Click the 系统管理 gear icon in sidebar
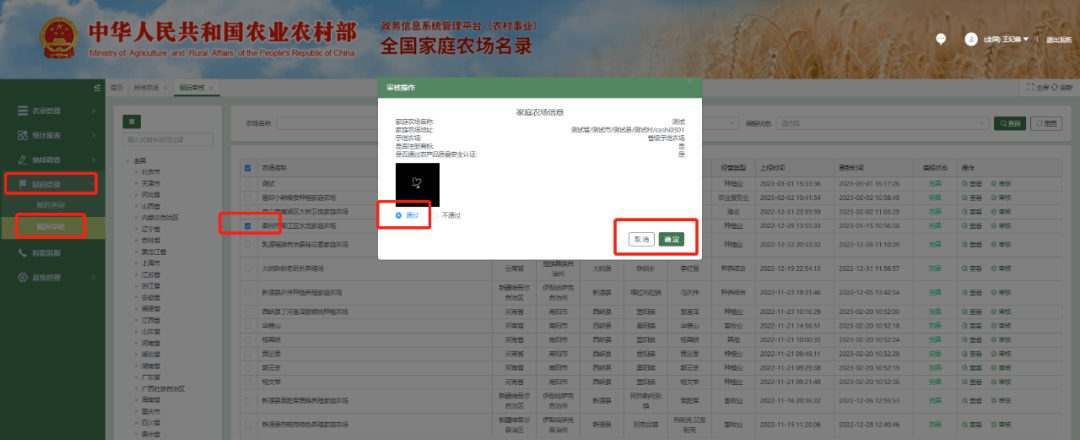1080x440 pixels. tap(23, 277)
